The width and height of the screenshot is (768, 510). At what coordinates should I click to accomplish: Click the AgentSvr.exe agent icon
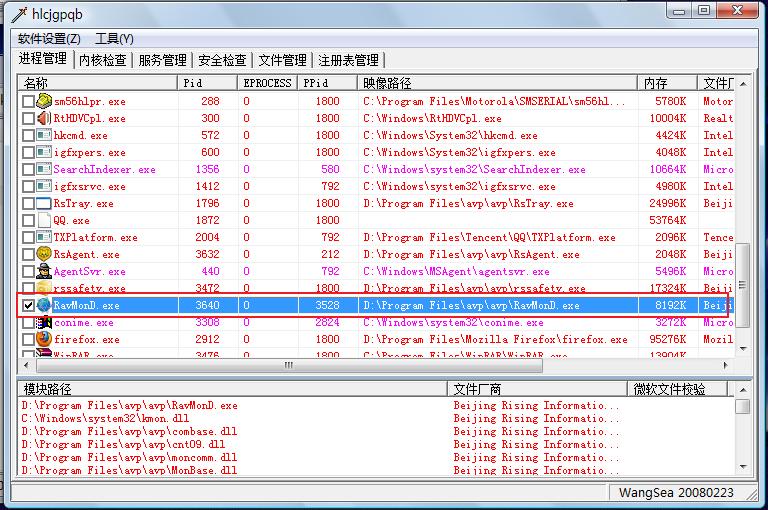(44, 271)
